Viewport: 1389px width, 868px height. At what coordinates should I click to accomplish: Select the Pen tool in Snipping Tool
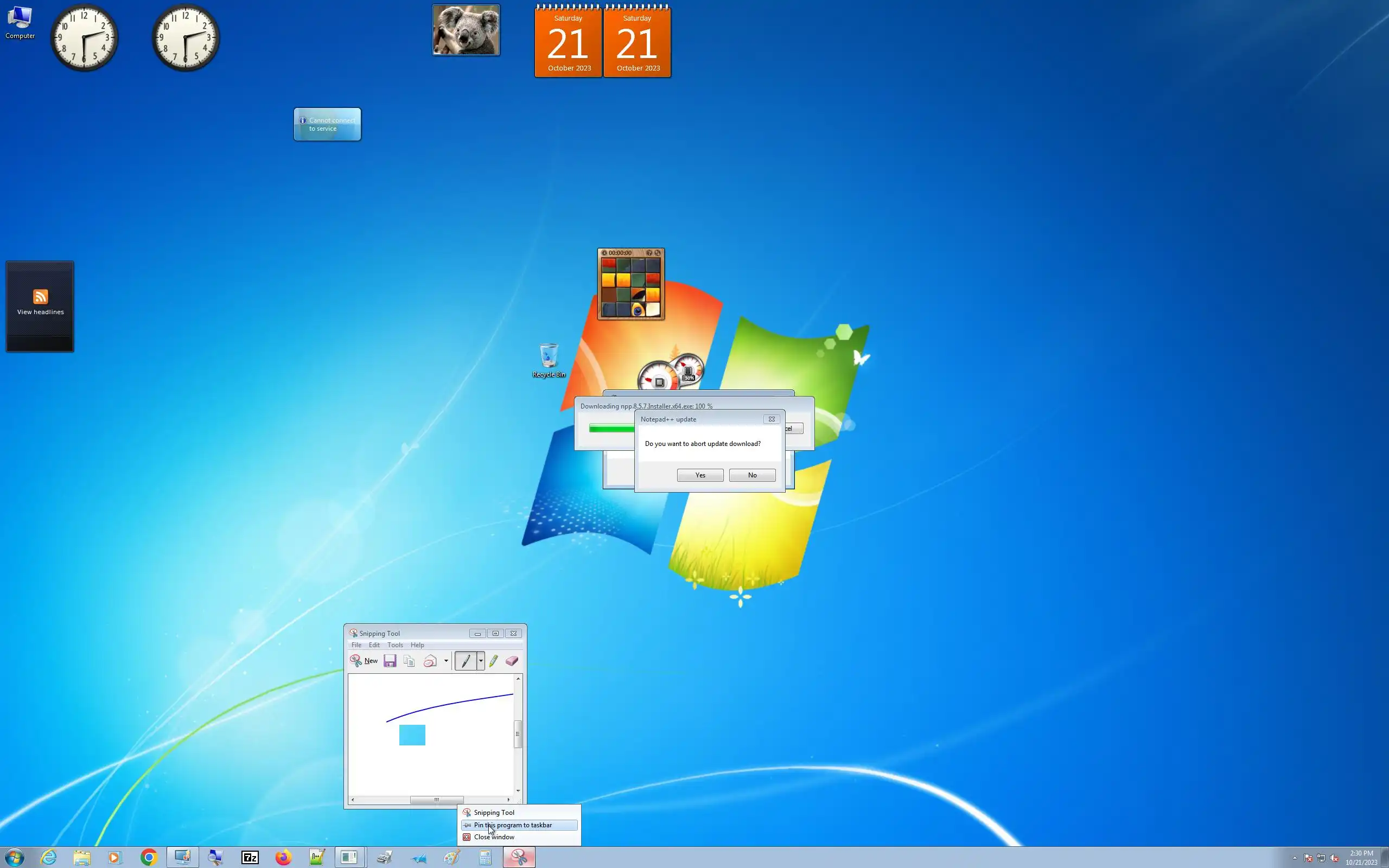click(466, 661)
